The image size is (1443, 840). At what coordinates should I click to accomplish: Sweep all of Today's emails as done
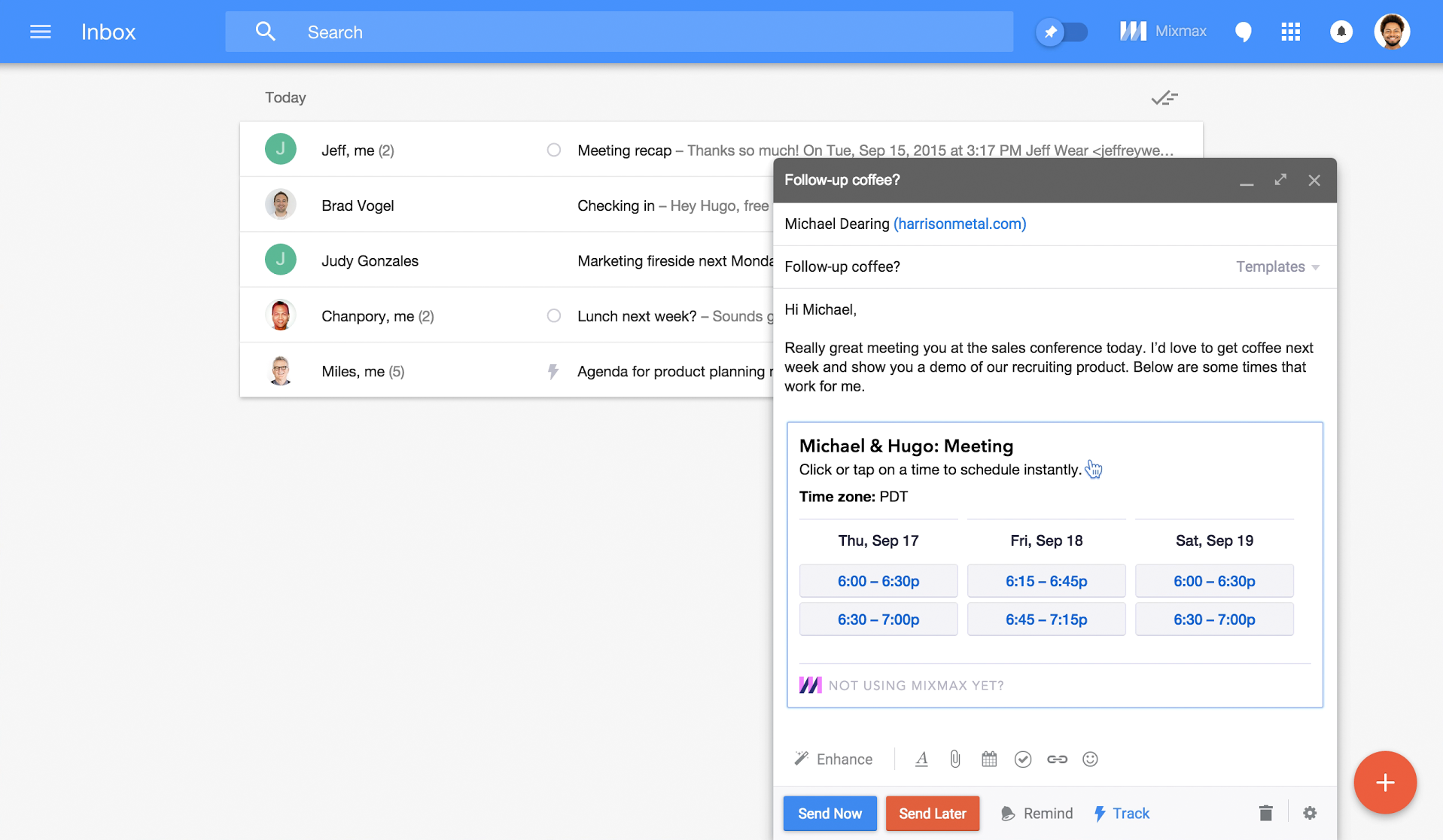[1164, 98]
